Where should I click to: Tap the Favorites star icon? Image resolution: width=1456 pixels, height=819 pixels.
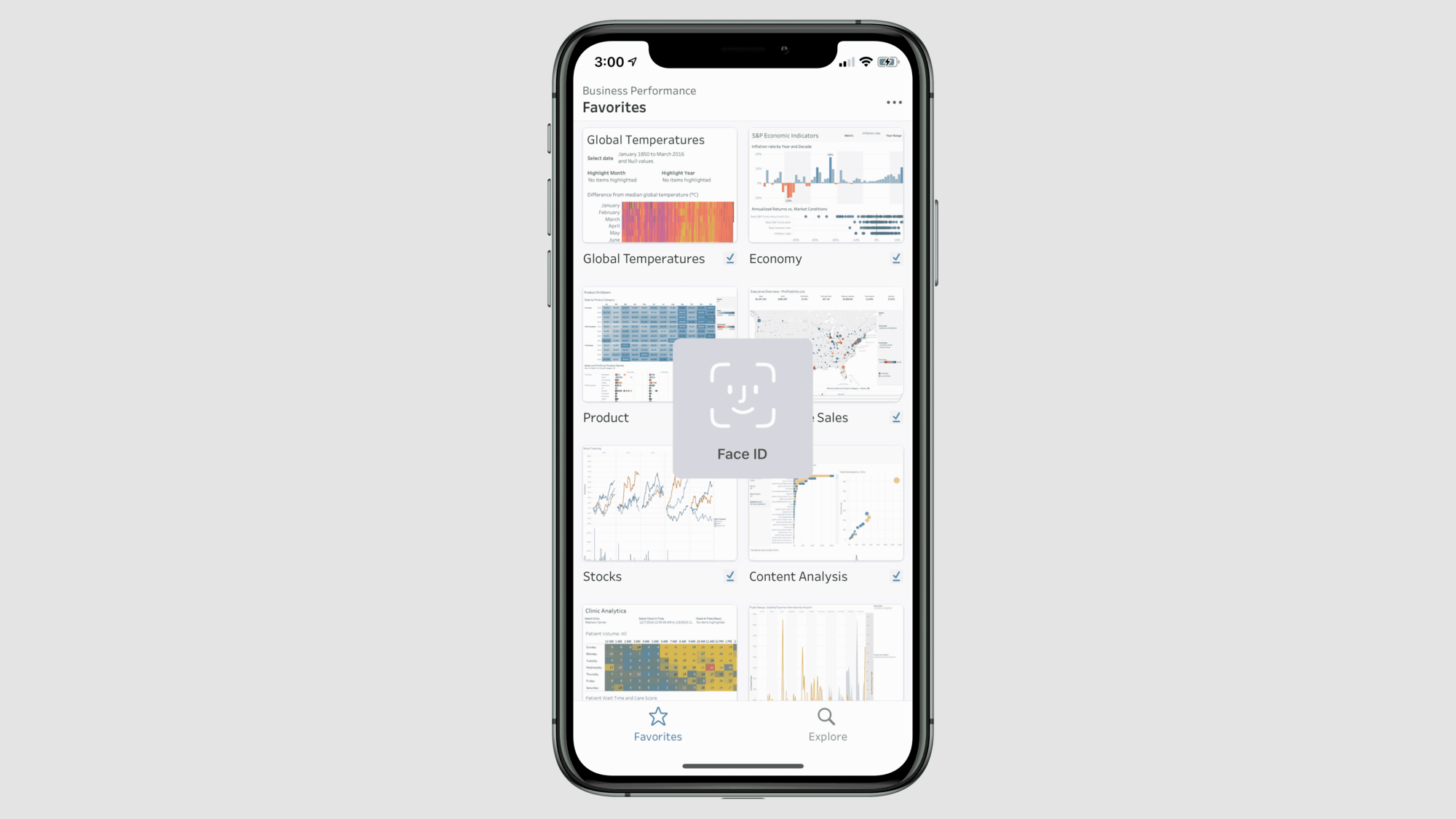[x=657, y=716]
